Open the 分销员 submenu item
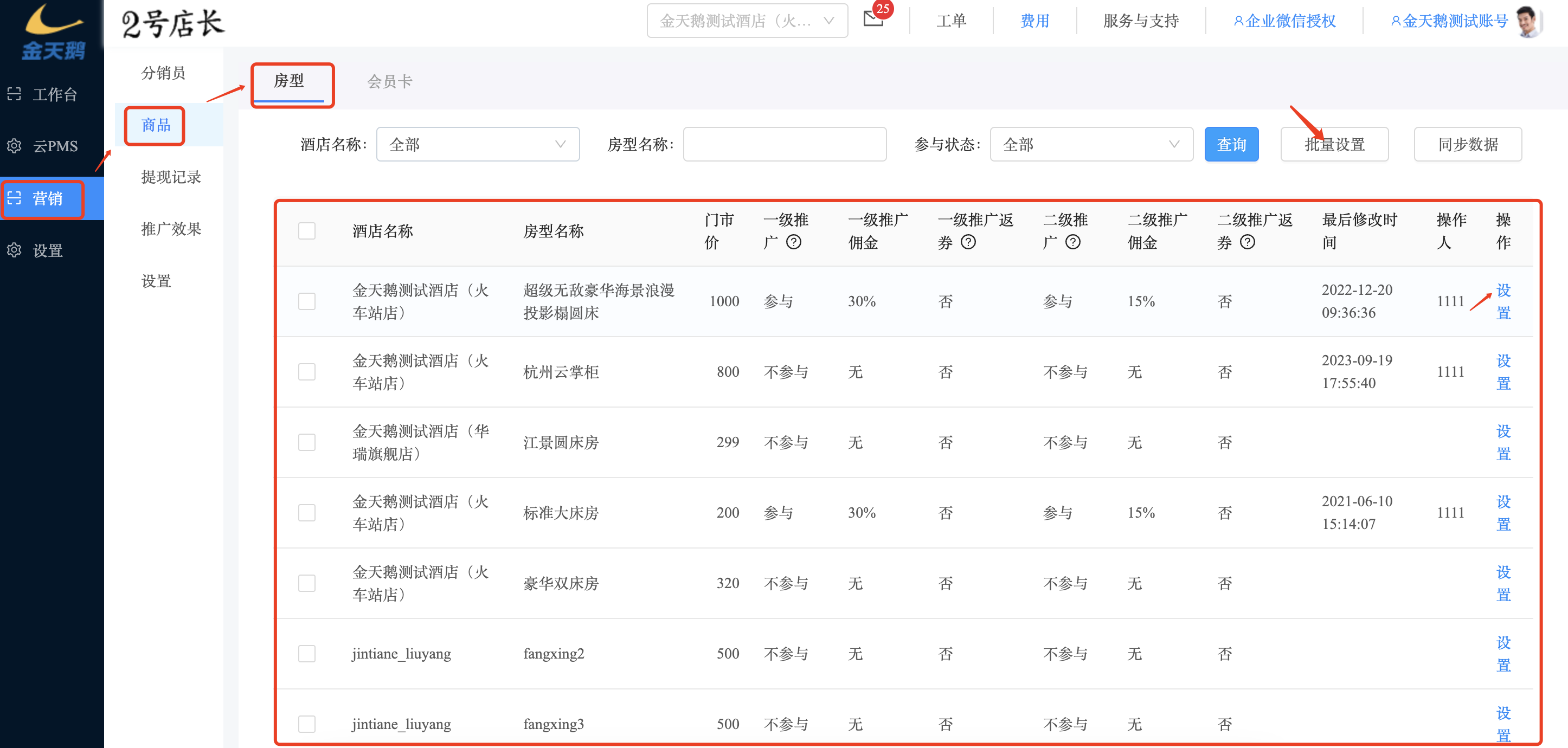 point(163,73)
